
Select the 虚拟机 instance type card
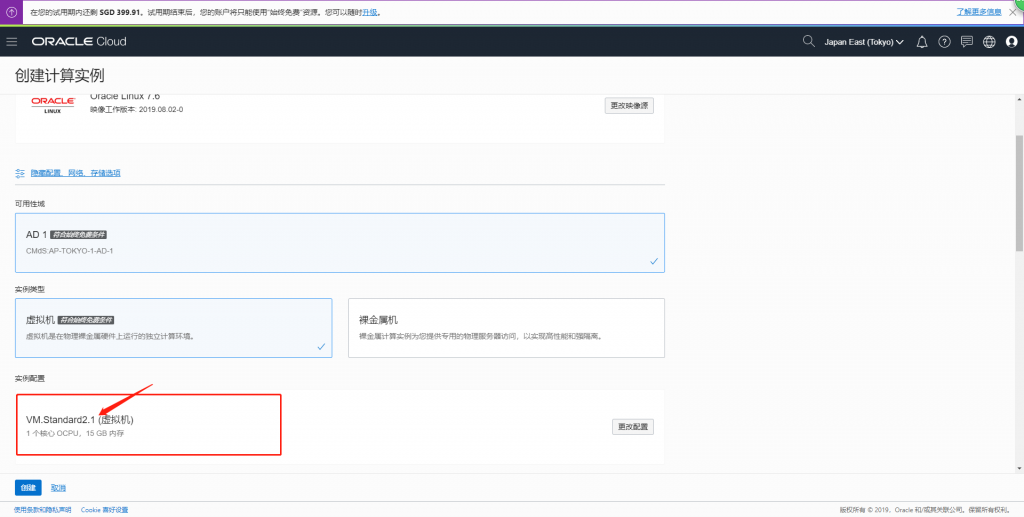(174, 328)
